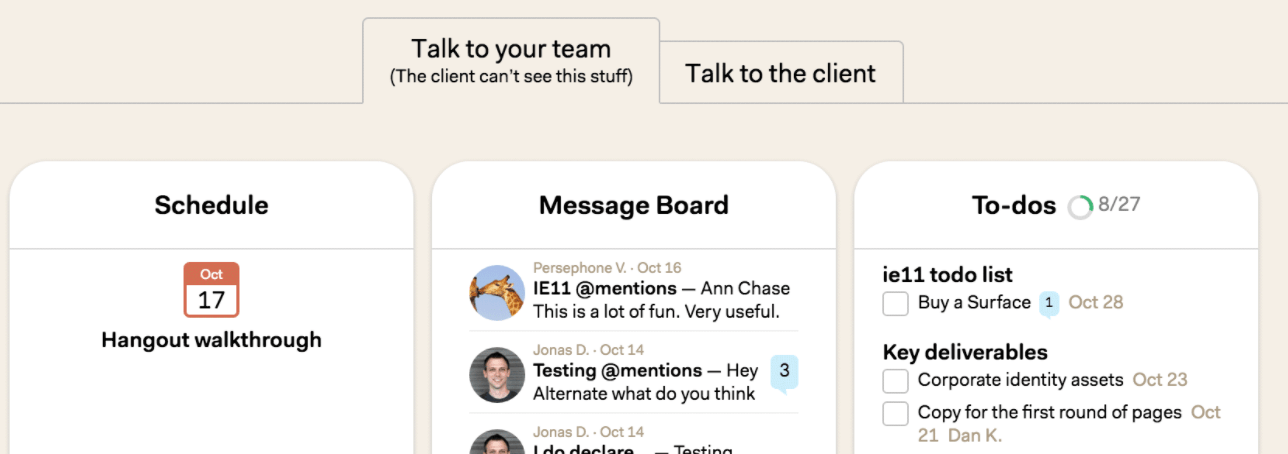The image size is (1288, 454).
Task: Open the Hangout walkthrough event
Action: [x=211, y=340]
